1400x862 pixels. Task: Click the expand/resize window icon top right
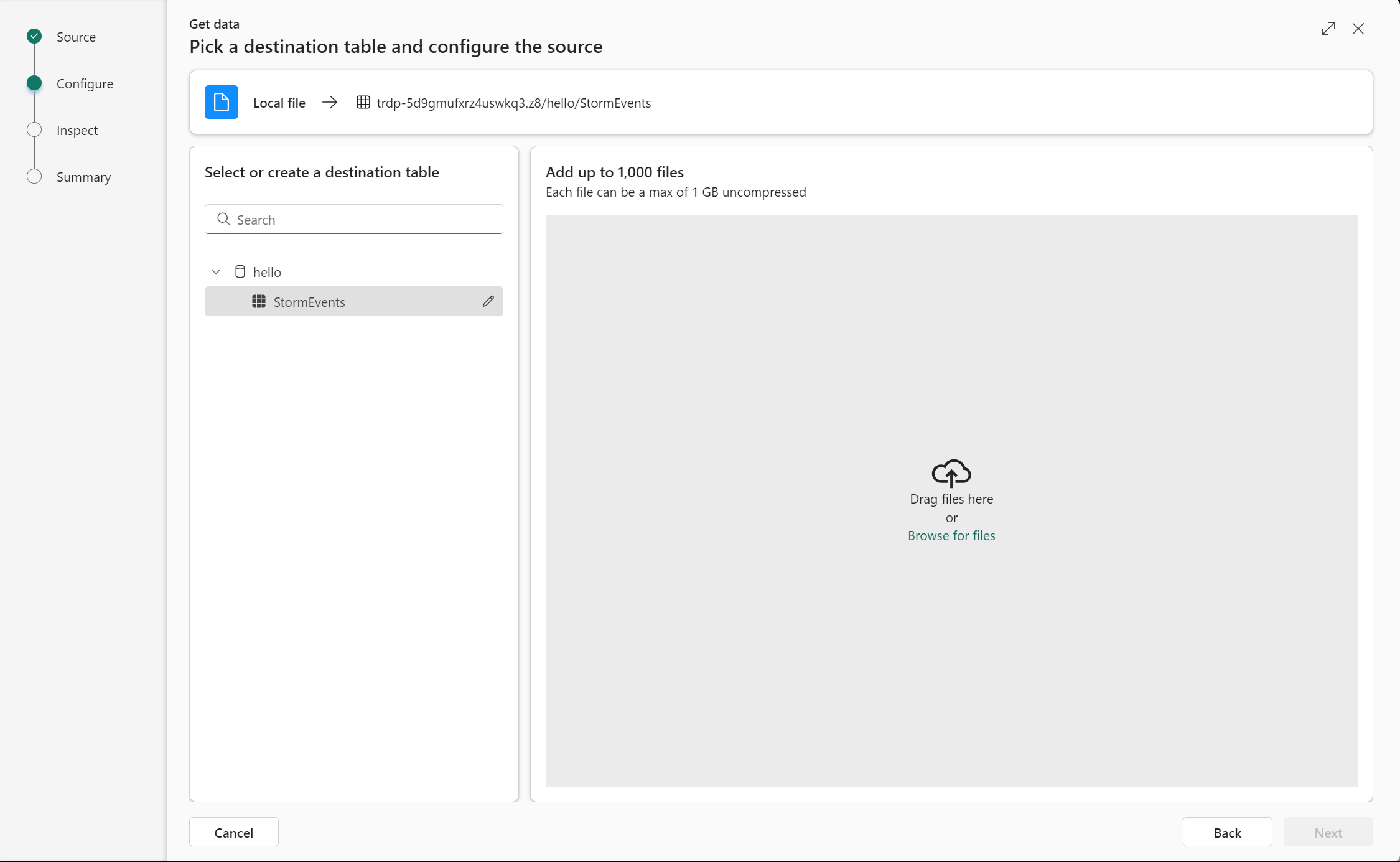[x=1328, y=28]
